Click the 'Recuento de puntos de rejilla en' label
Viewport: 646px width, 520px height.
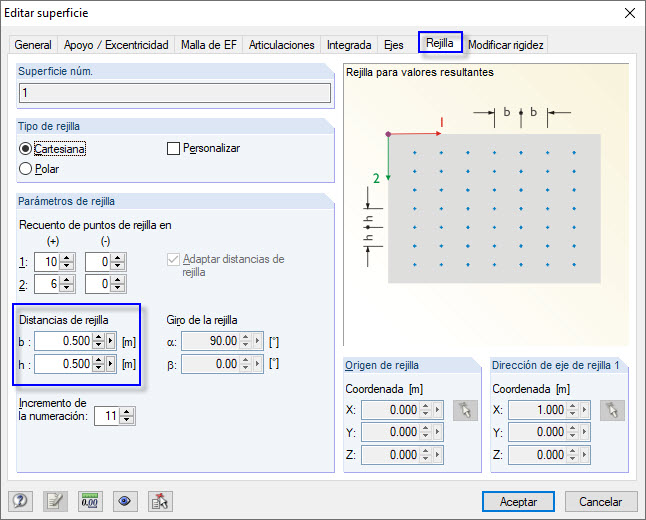95,225
